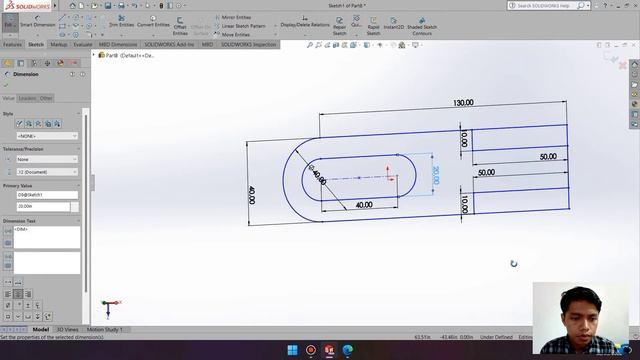
Task: Click the Print icon
Action: [x=121, y=6]
